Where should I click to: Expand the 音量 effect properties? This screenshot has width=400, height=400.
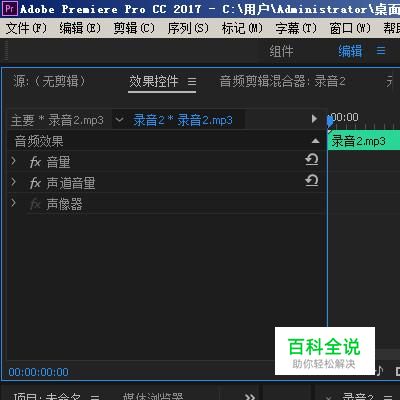(13, 161)
